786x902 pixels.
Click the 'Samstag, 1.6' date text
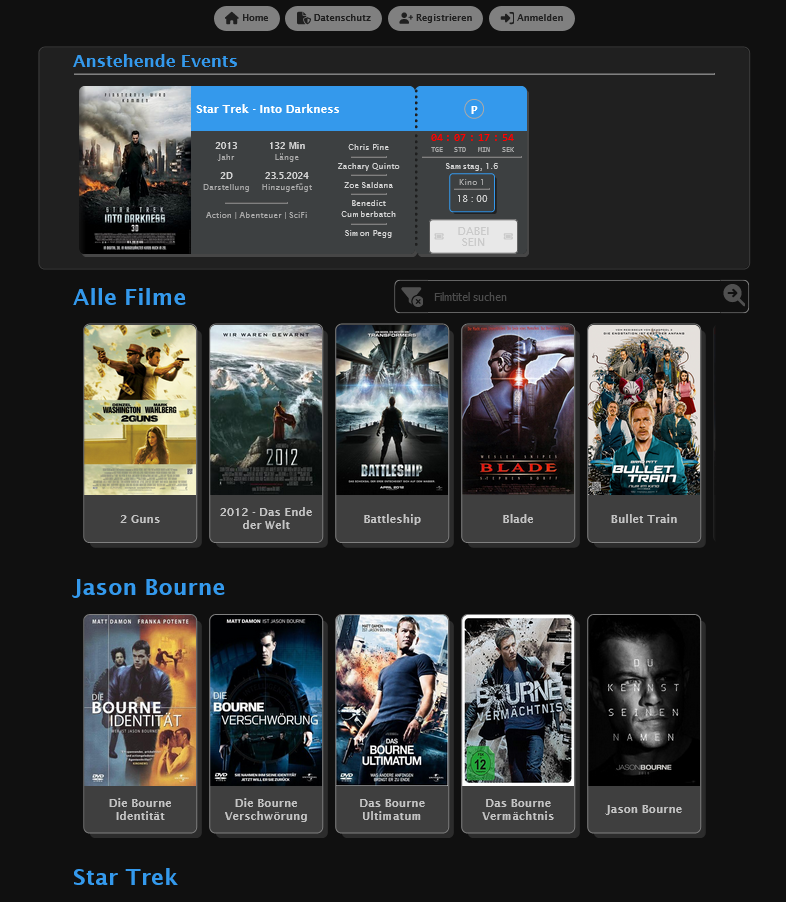click(x=472, y=166)
